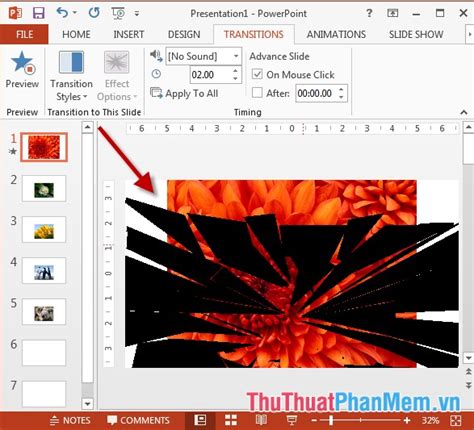Switch to the INSERT tab

(129, 34)
